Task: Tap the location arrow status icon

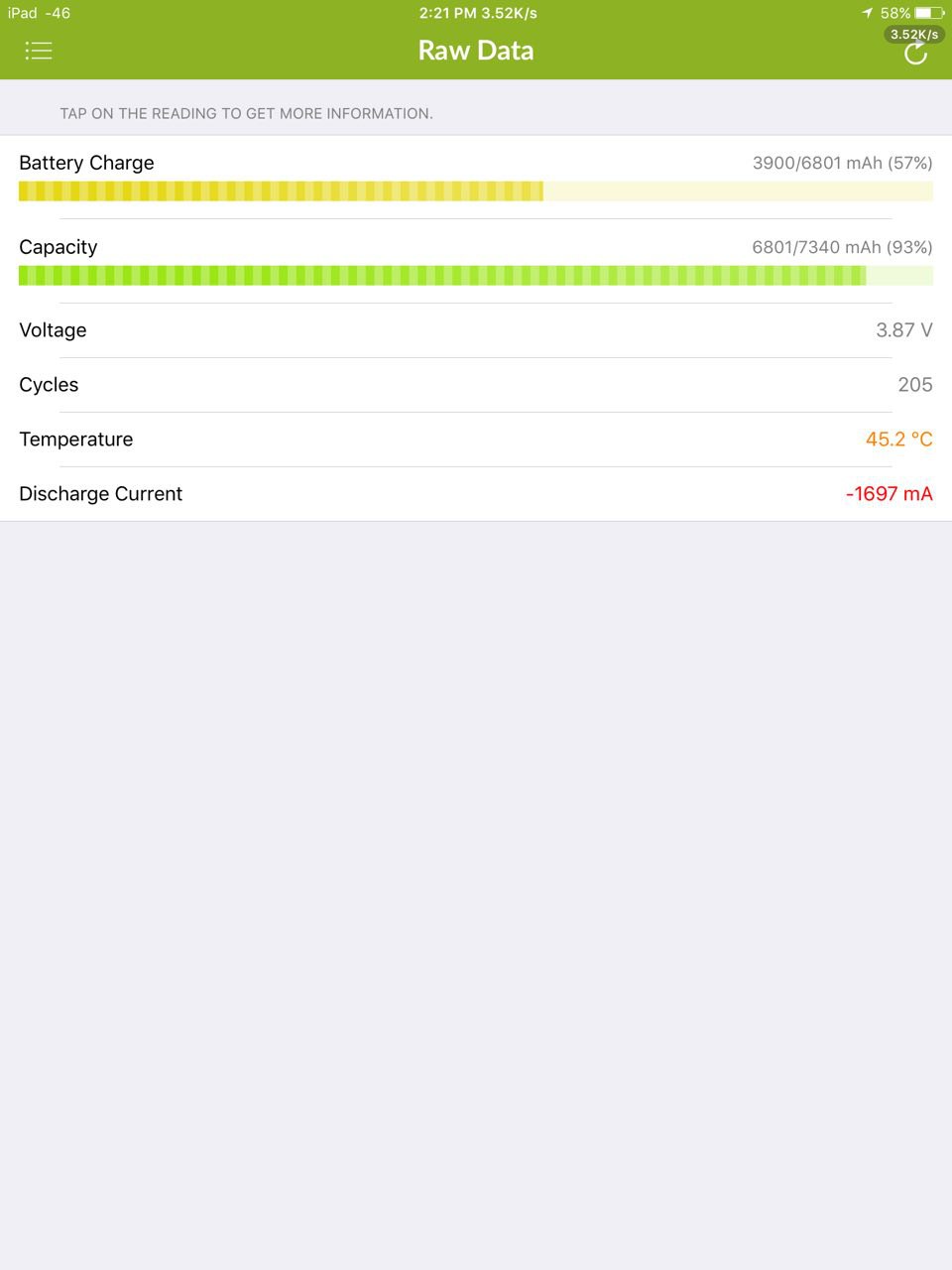Action: click(x=868, y=13)
